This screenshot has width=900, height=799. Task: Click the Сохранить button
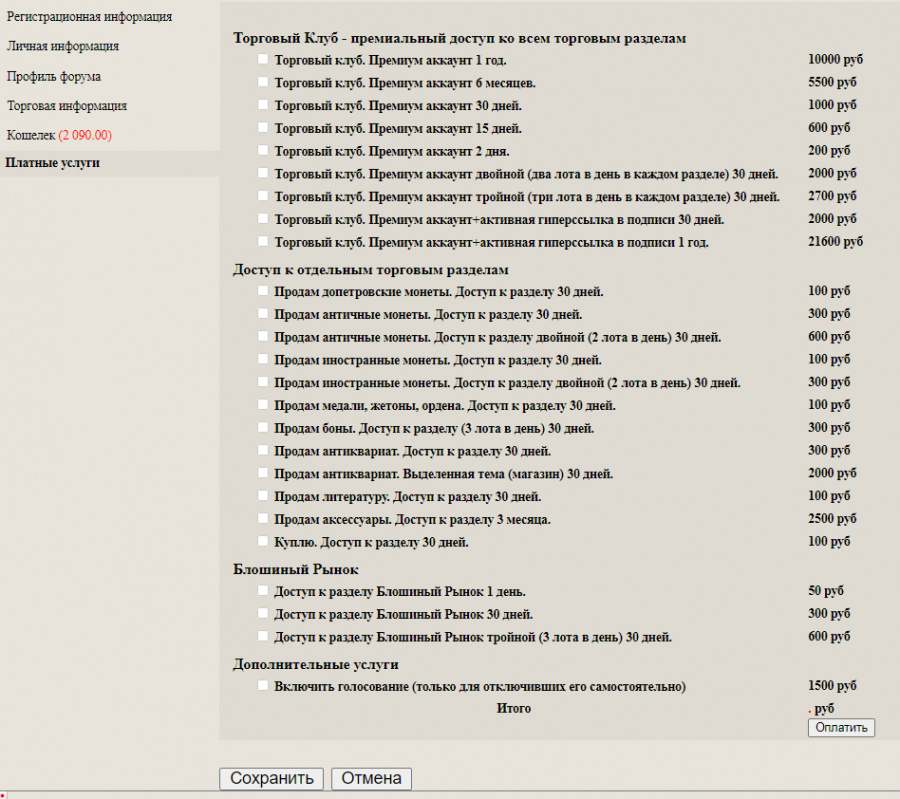point(271,778)
